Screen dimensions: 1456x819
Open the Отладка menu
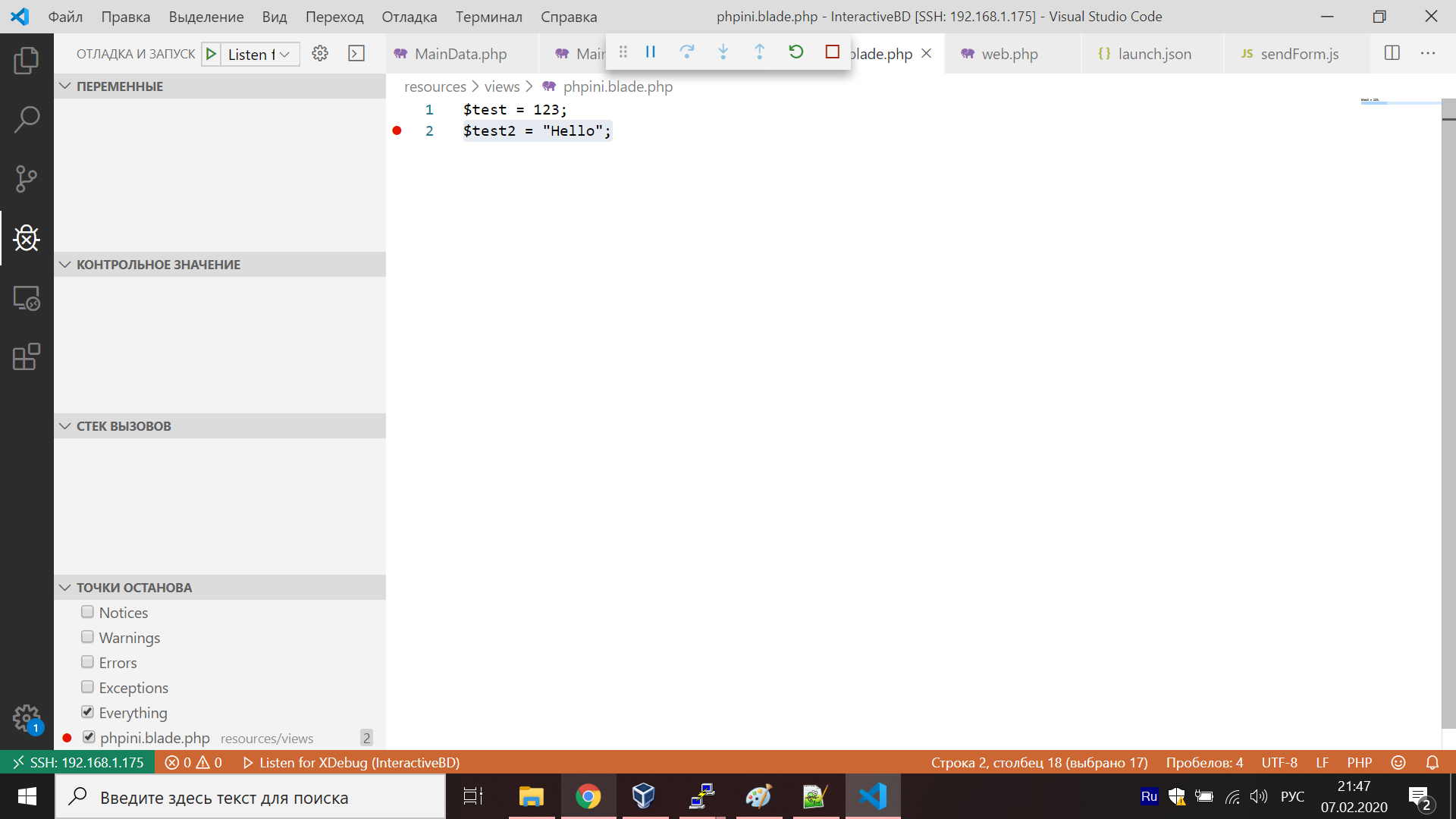pos(409,17)
